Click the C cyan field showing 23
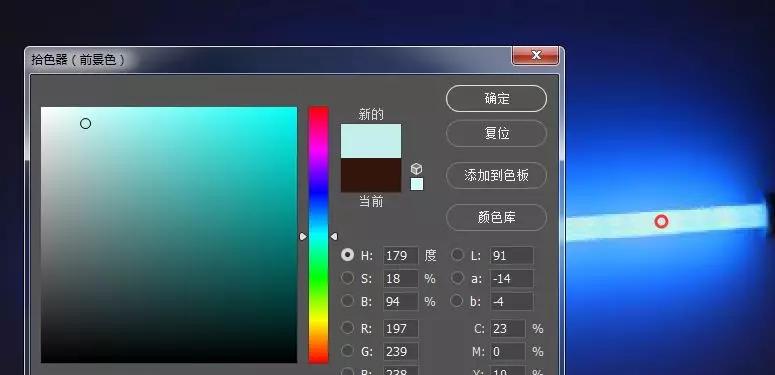The width and height of the screenshot is (775, 375). click(x=508, y=329)
